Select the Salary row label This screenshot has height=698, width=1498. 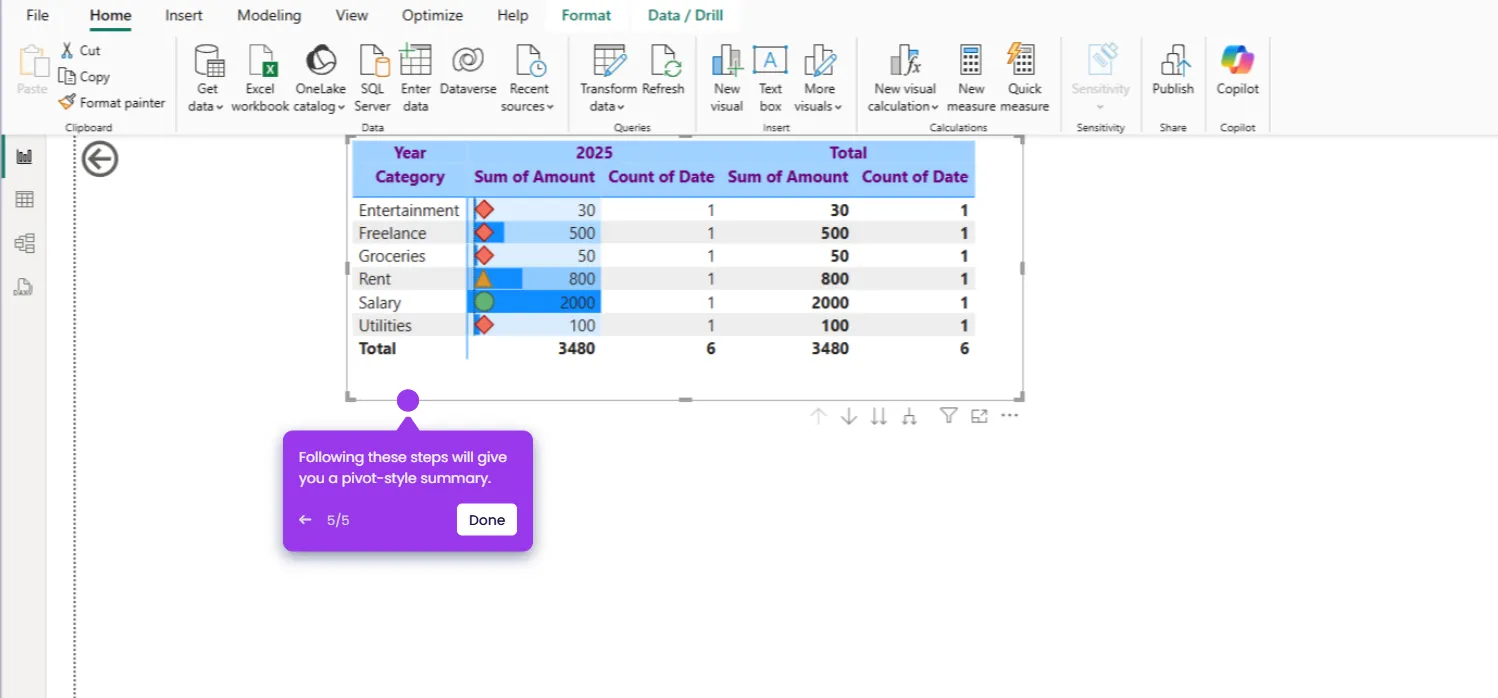(x=380, y=302)
